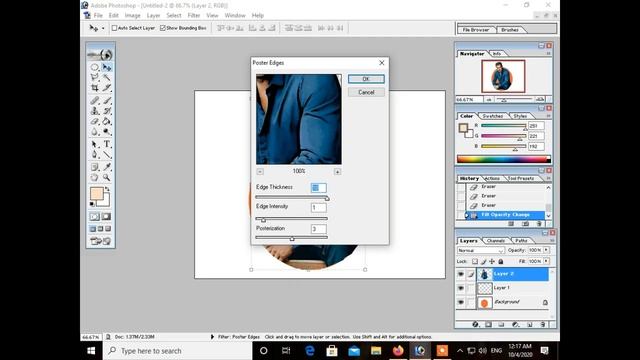Select the Zoom magnifier tool
Screen dimensions: 640x360
[x=107, y=178]
